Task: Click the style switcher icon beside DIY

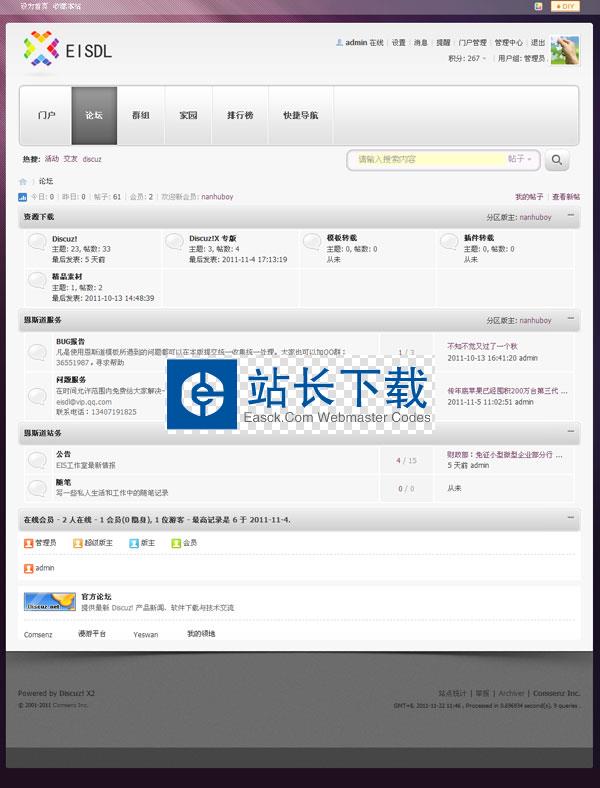Action: 539,6
